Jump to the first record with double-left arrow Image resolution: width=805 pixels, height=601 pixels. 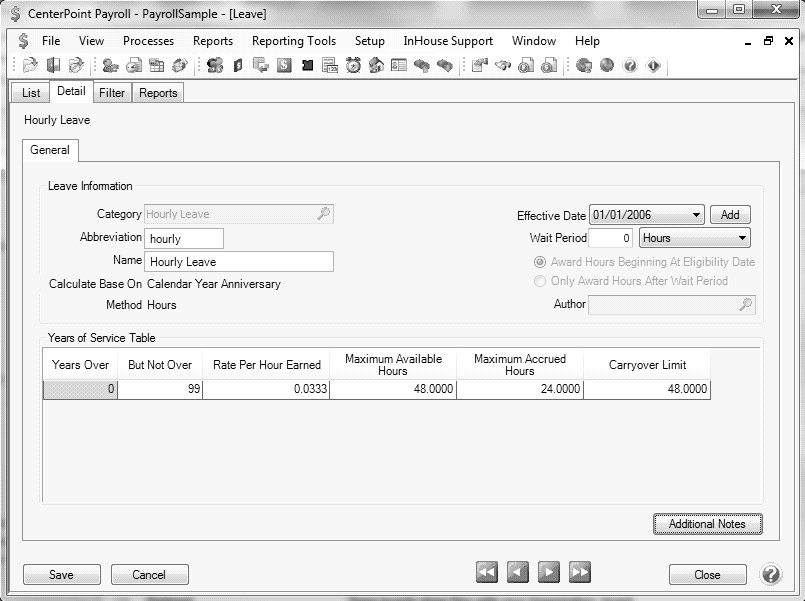coord(487,572)
